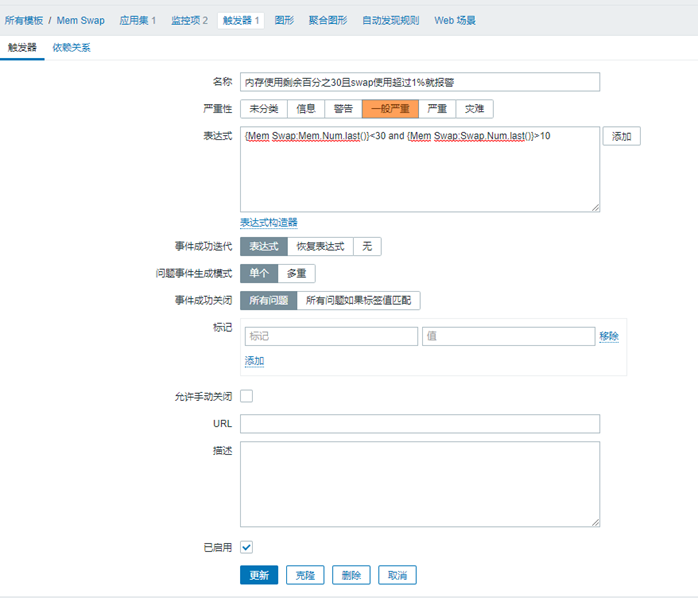Toggle the 已启用 checkbox

(247, 547)
